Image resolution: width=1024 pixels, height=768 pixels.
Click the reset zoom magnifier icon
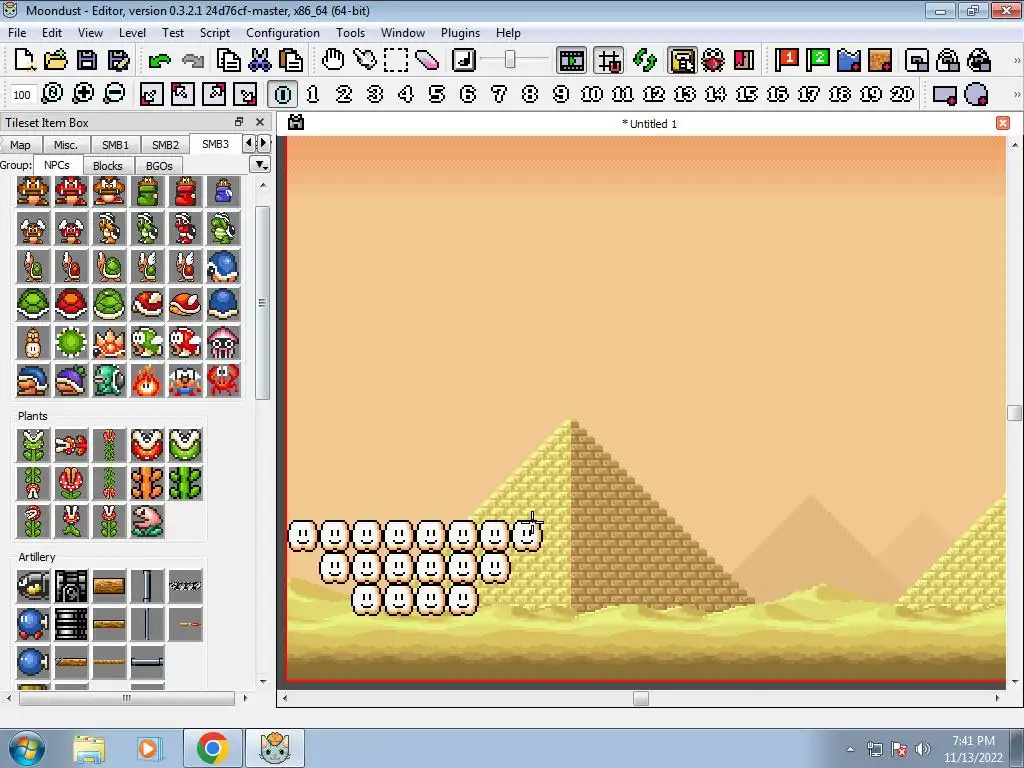pos(52,94)
